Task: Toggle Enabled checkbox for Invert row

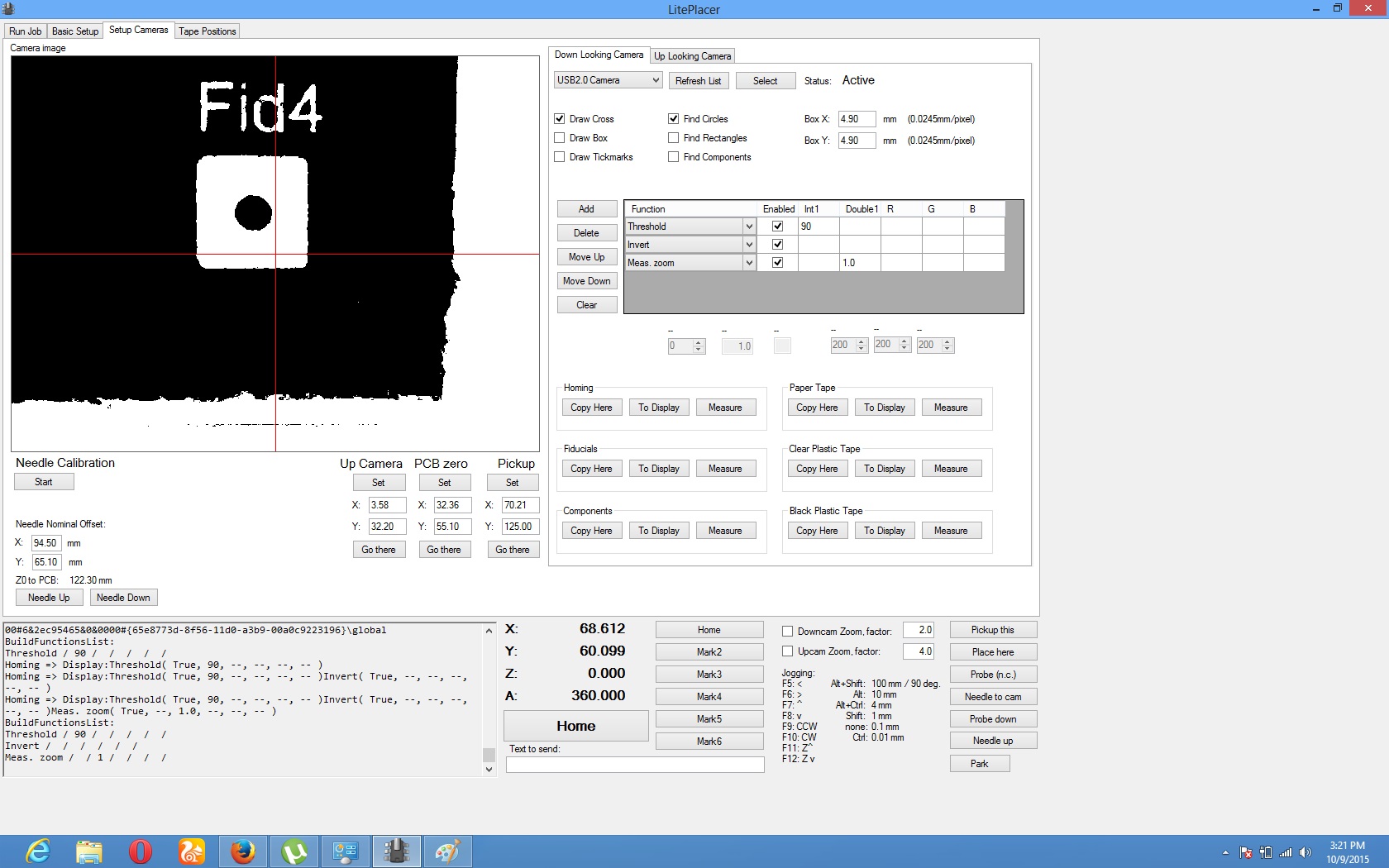Action: 777,245
